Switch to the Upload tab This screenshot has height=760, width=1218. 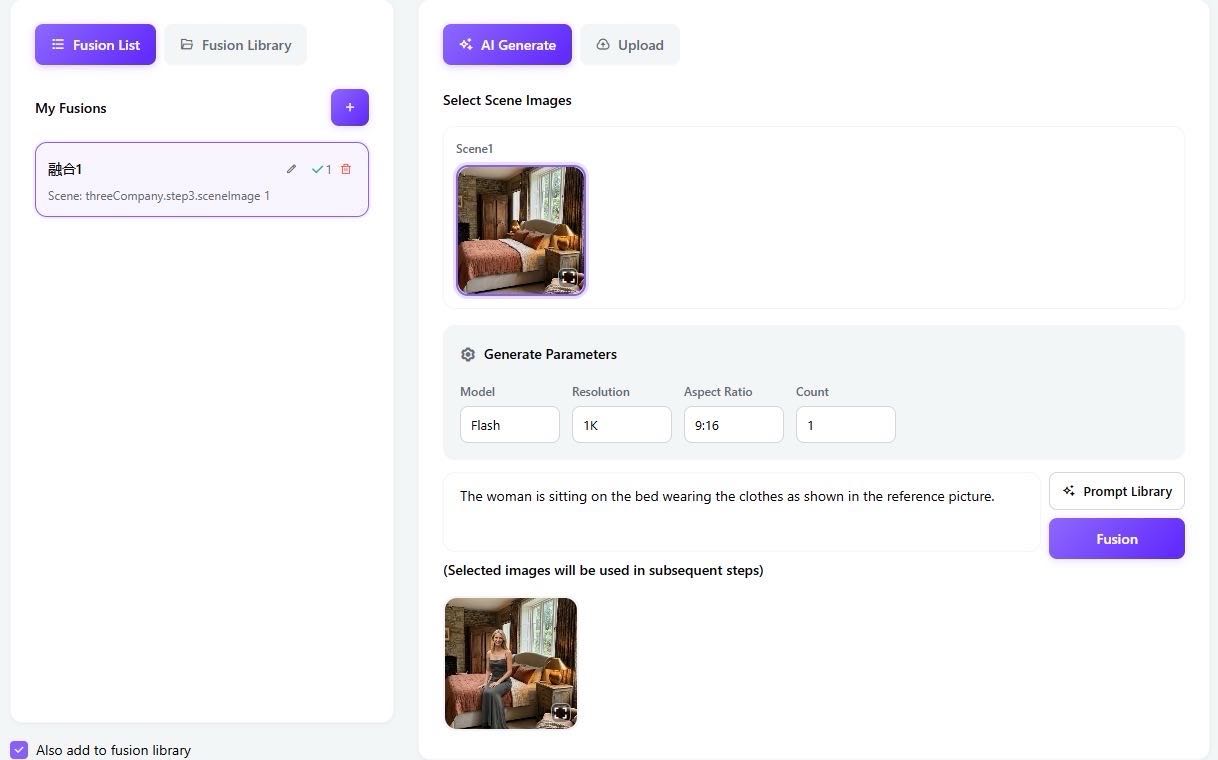pos(629,45)
